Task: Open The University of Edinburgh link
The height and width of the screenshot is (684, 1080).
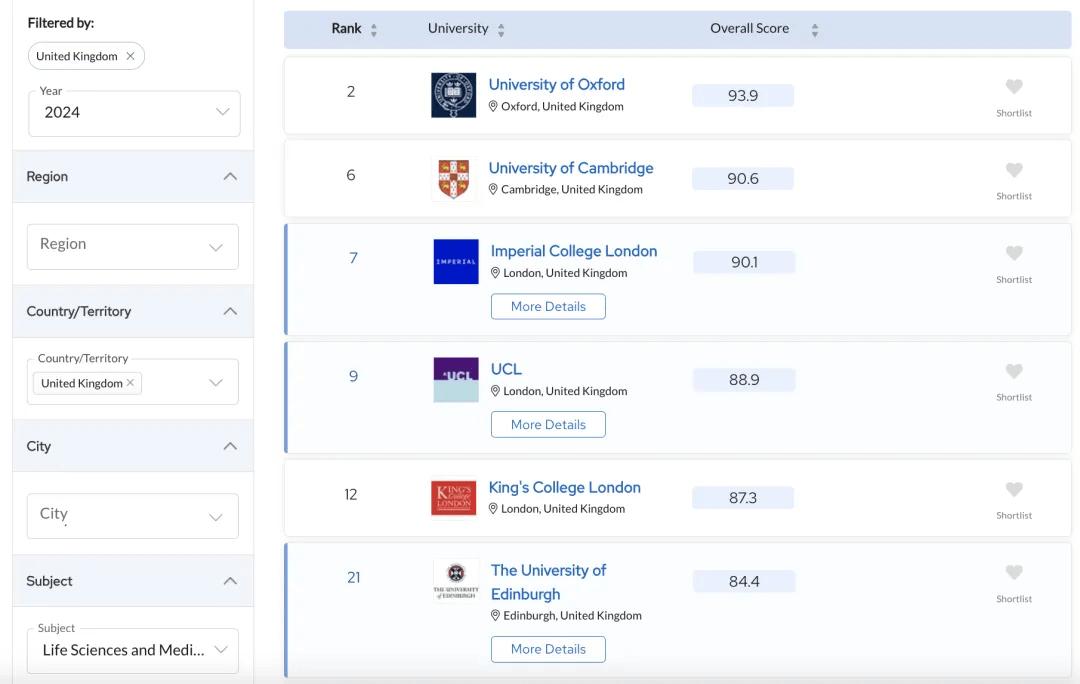Action: click(x=548, y=582)
